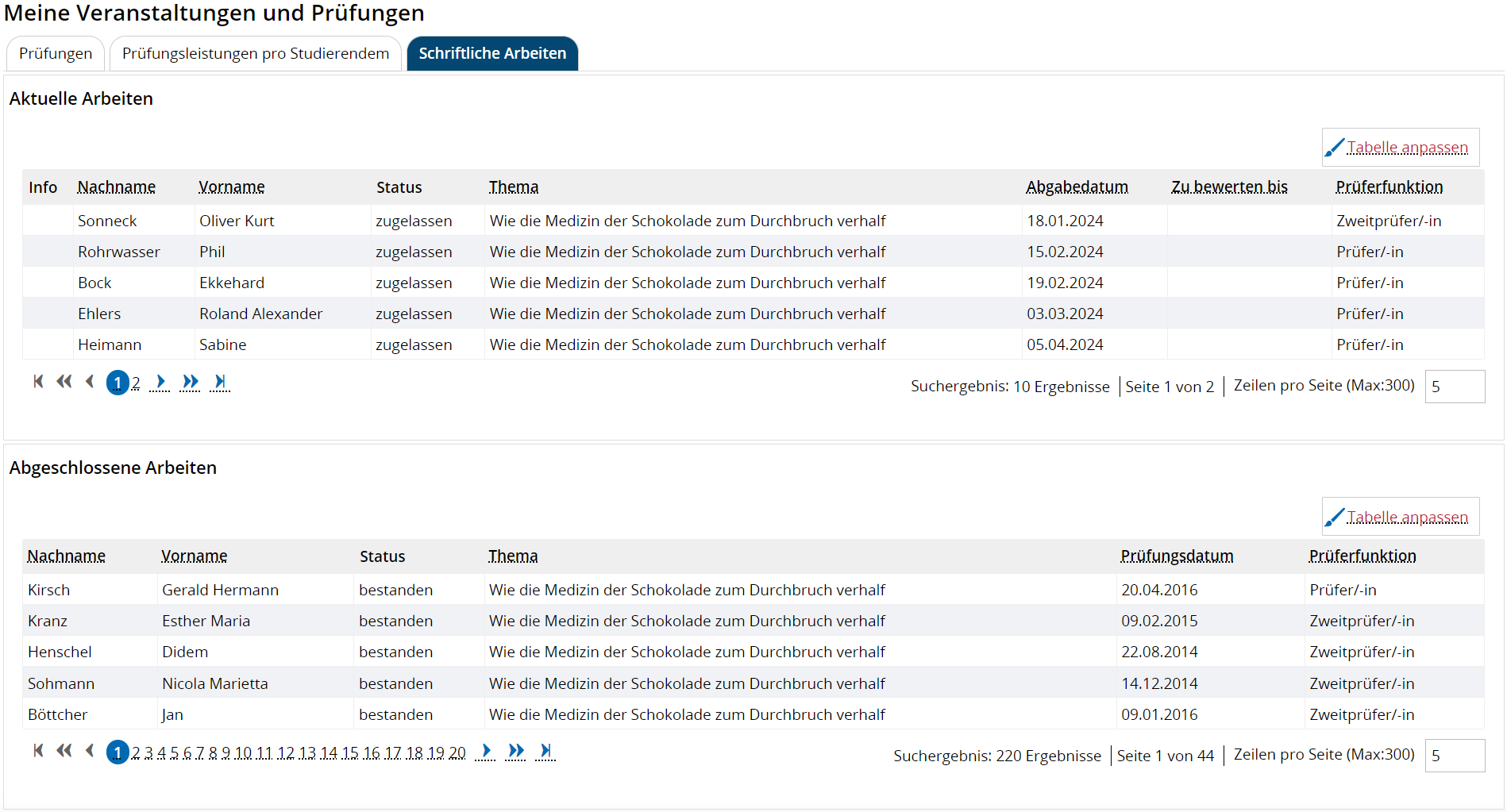Go to next page in Abgeschlossene Arbeiten
The image size is (1507, 812).
click(x=486, y=751)
